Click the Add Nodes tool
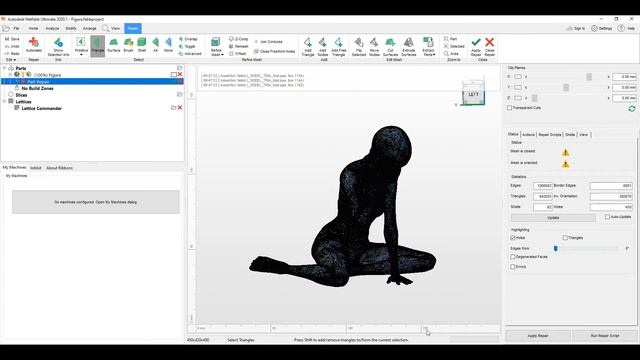 [x=322, y=47]
